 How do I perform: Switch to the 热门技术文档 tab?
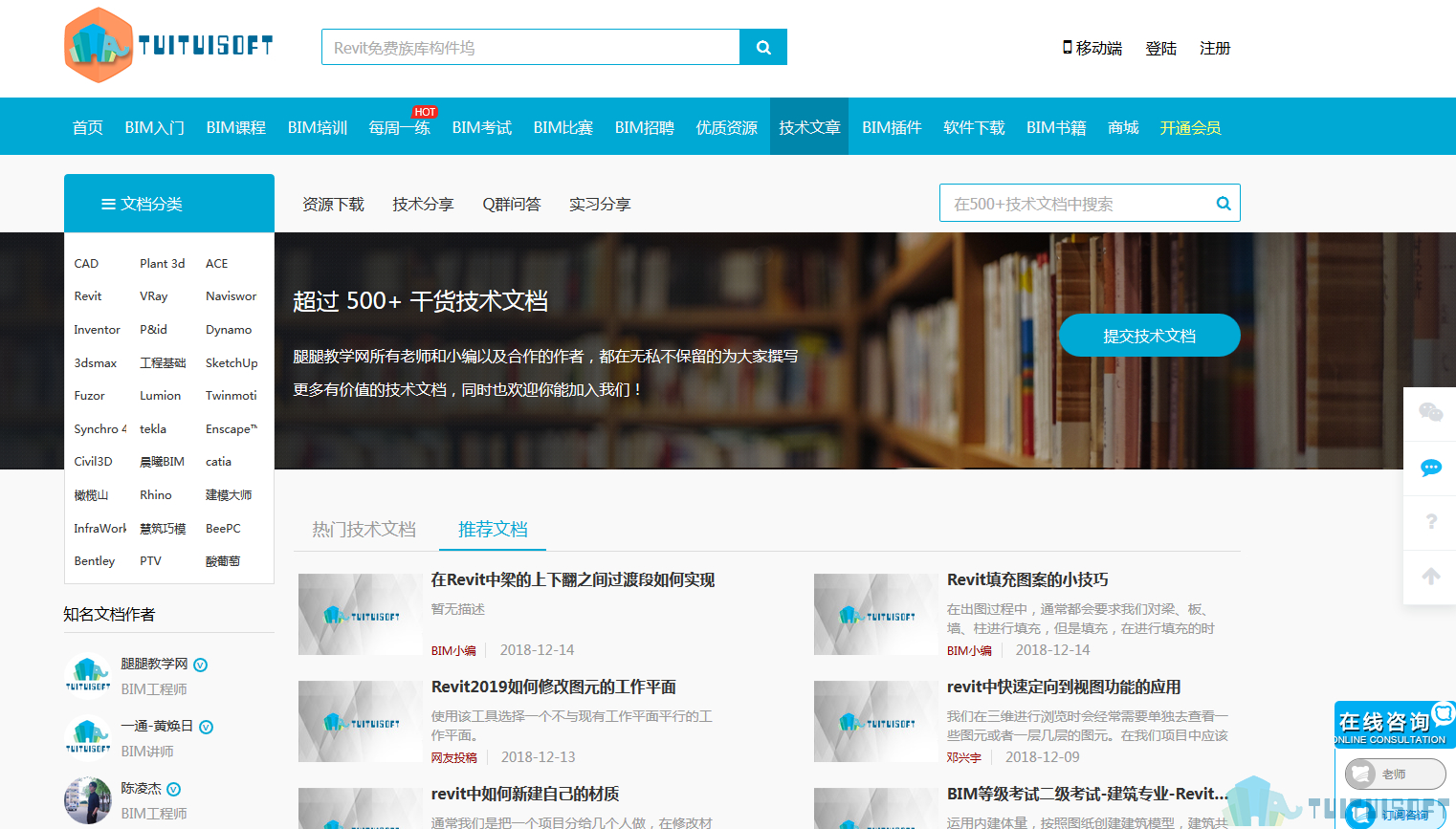(x=364, y=529)
